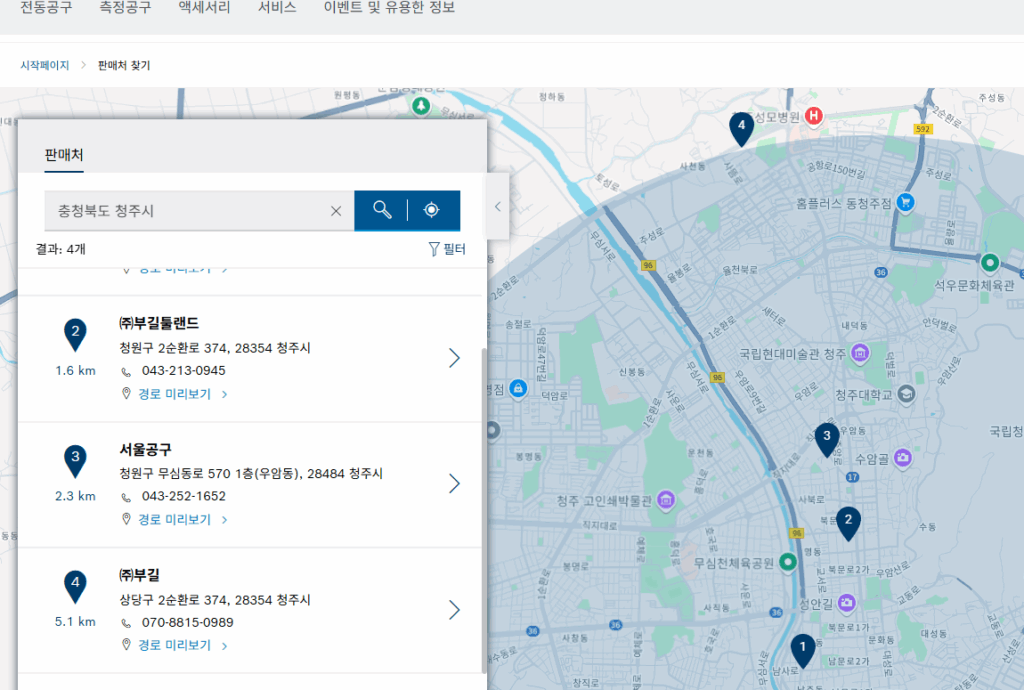1024x690 pixels.
Task: Click the green park tree icon at top
Action: click(421, 106)
